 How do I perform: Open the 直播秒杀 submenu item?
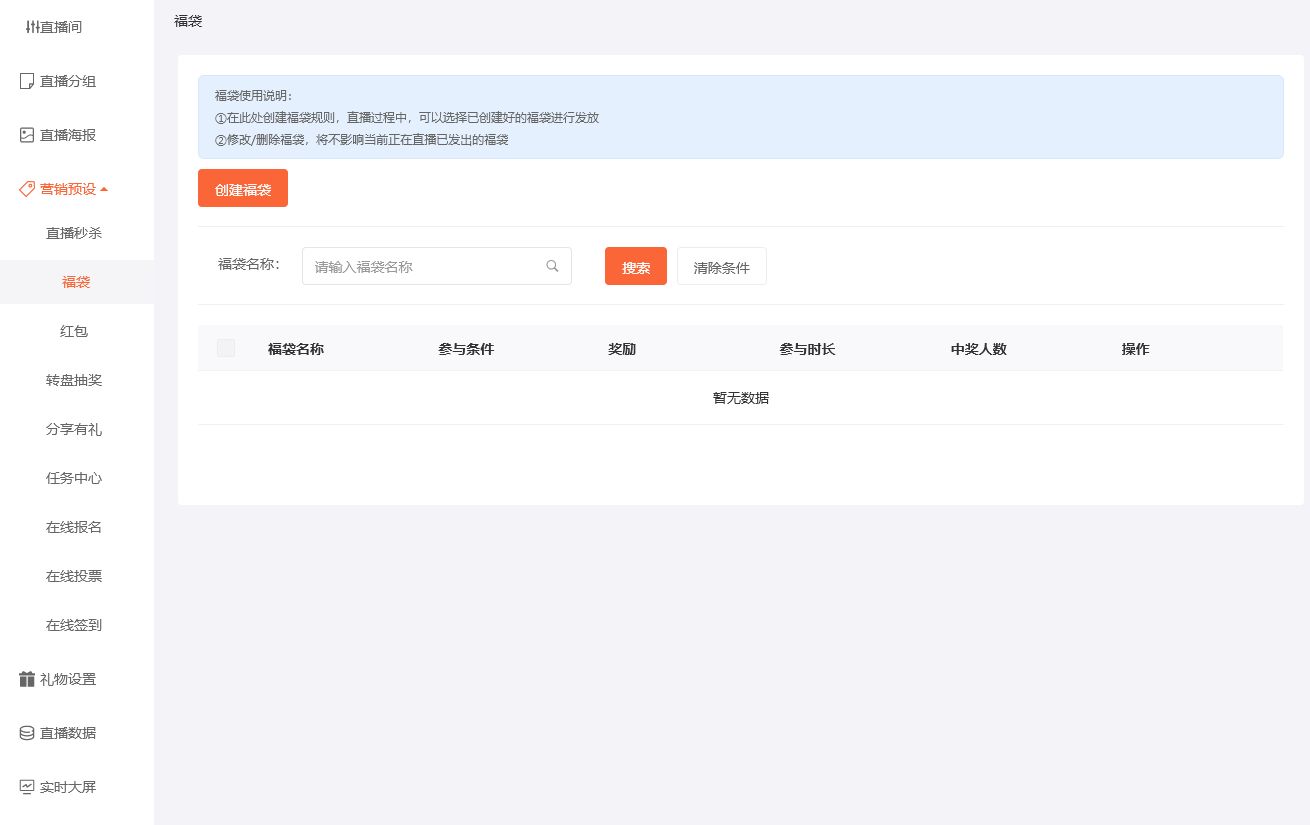(x=74, y=233)
